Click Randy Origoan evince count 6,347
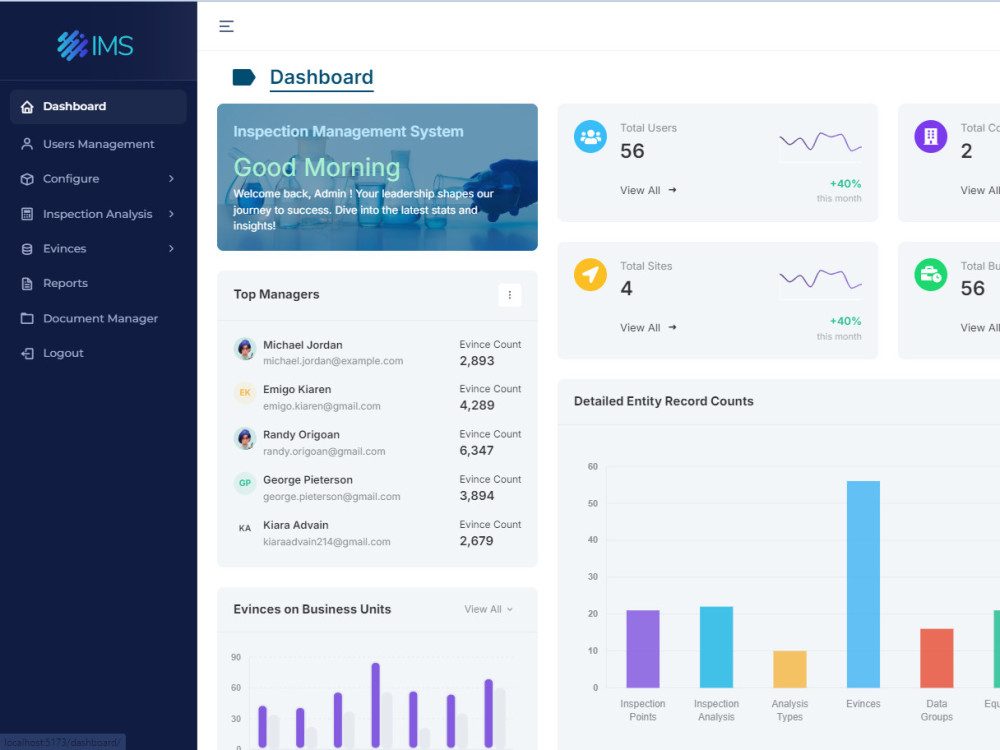1000x750 pixels. coord(476,451)
